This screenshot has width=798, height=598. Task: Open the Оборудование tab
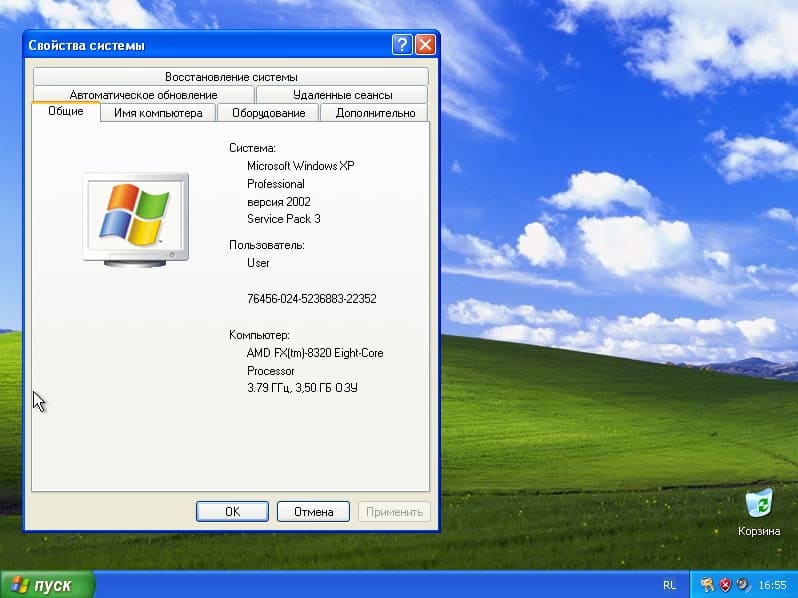point(268,113)
